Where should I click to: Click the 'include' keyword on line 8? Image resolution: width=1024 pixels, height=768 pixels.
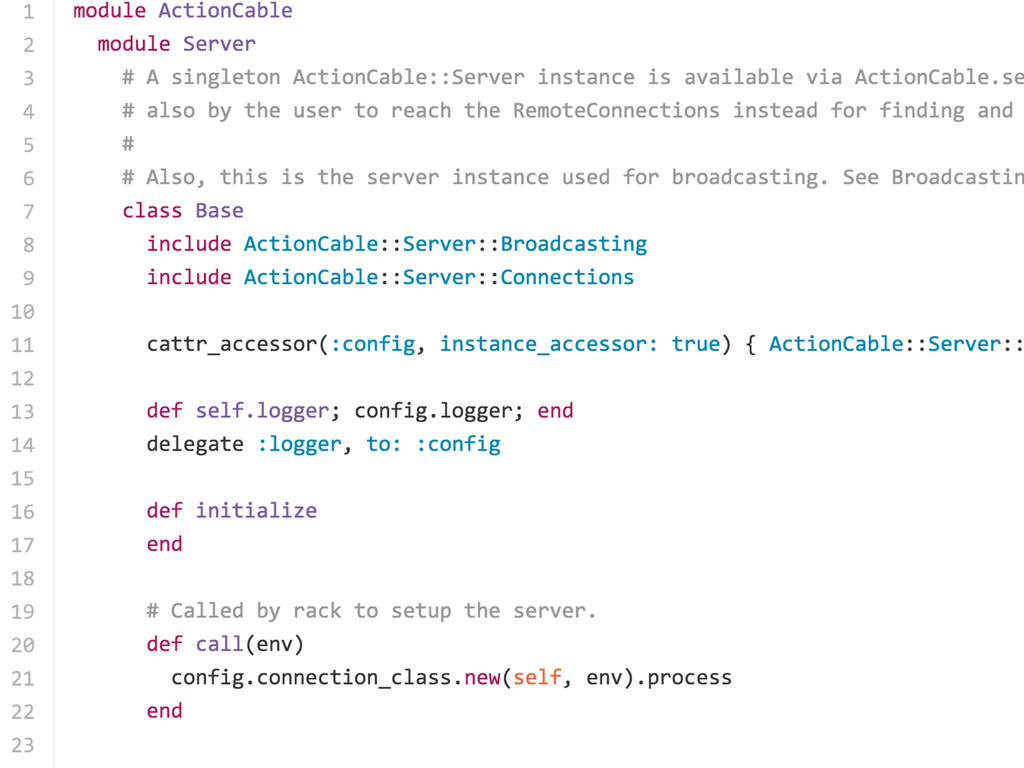tap(189, 244)
